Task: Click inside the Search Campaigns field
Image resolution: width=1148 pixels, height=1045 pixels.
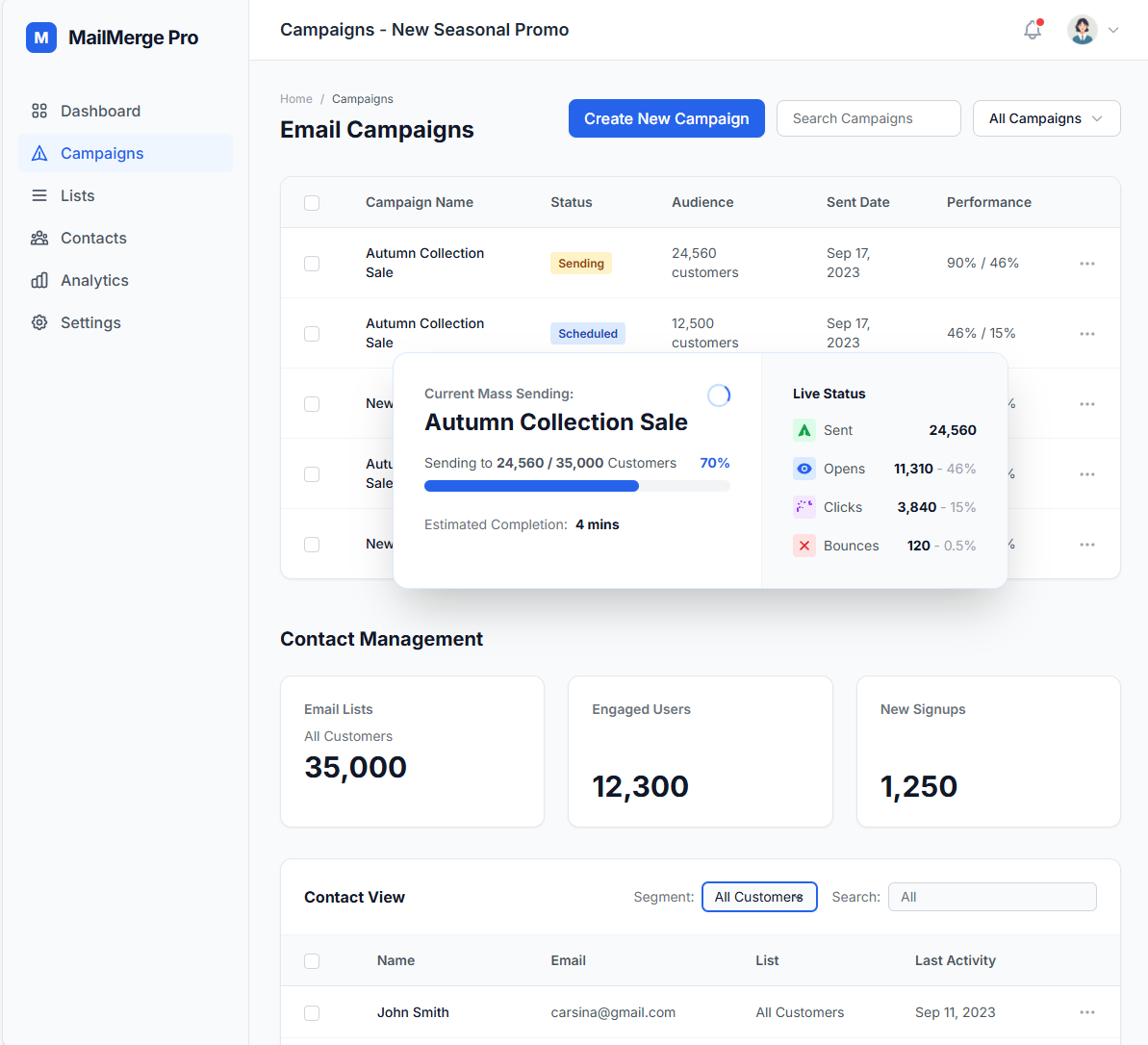Action: pyautogui.click(x=867, y=117)
